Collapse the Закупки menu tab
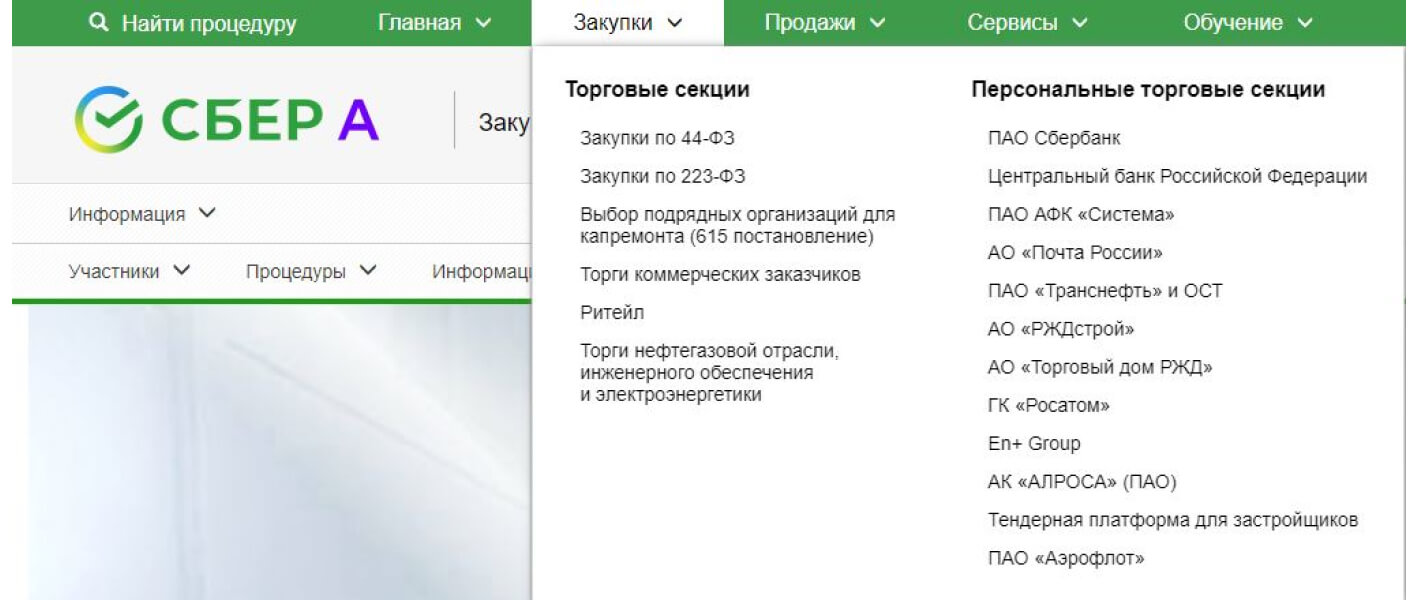 click(627, 23)
